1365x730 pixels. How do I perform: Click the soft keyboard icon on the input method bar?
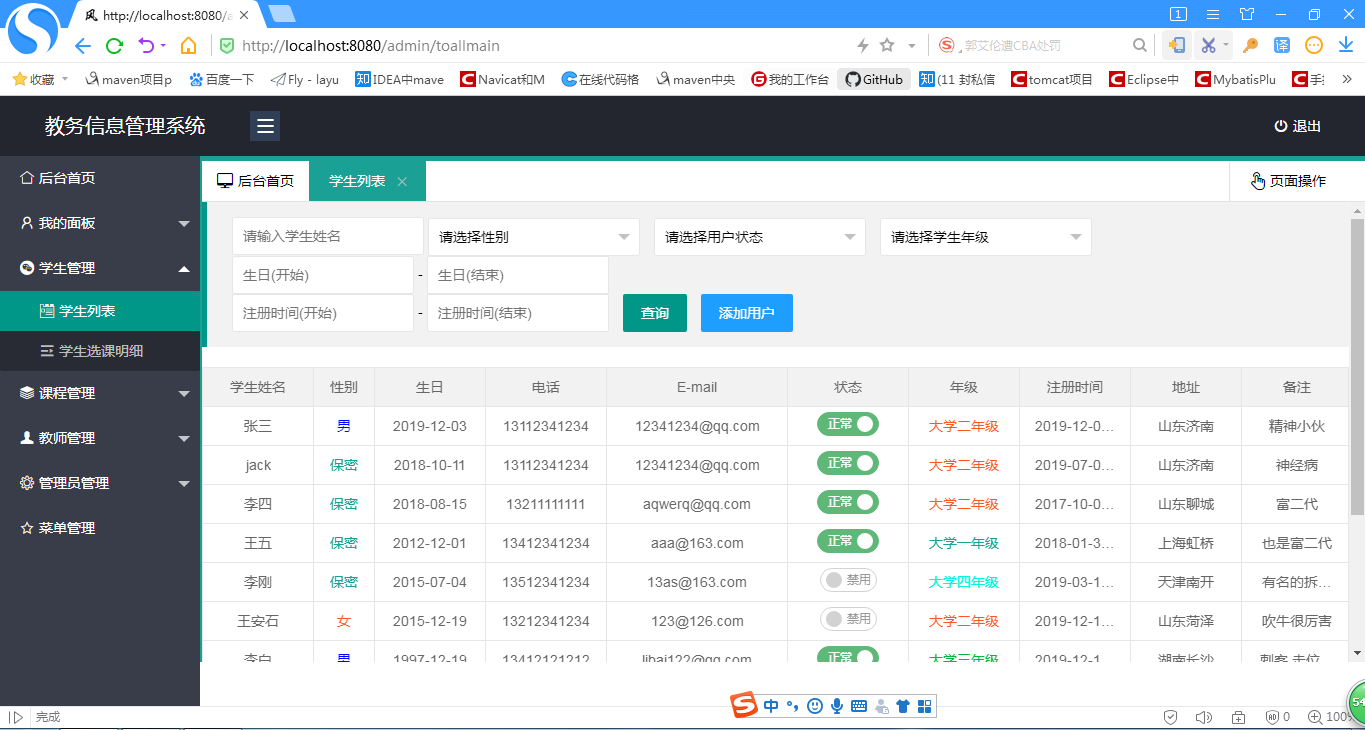point(859,706)
